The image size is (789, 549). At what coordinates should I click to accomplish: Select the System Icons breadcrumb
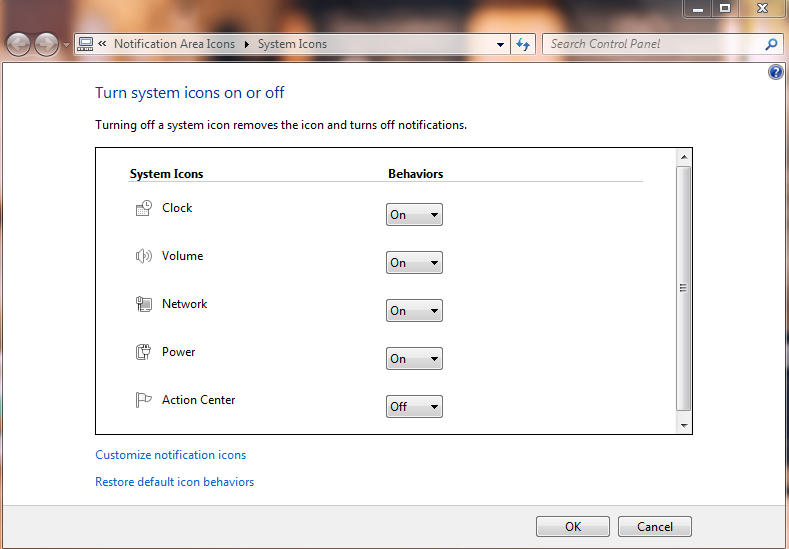click(x=292, y=44)
